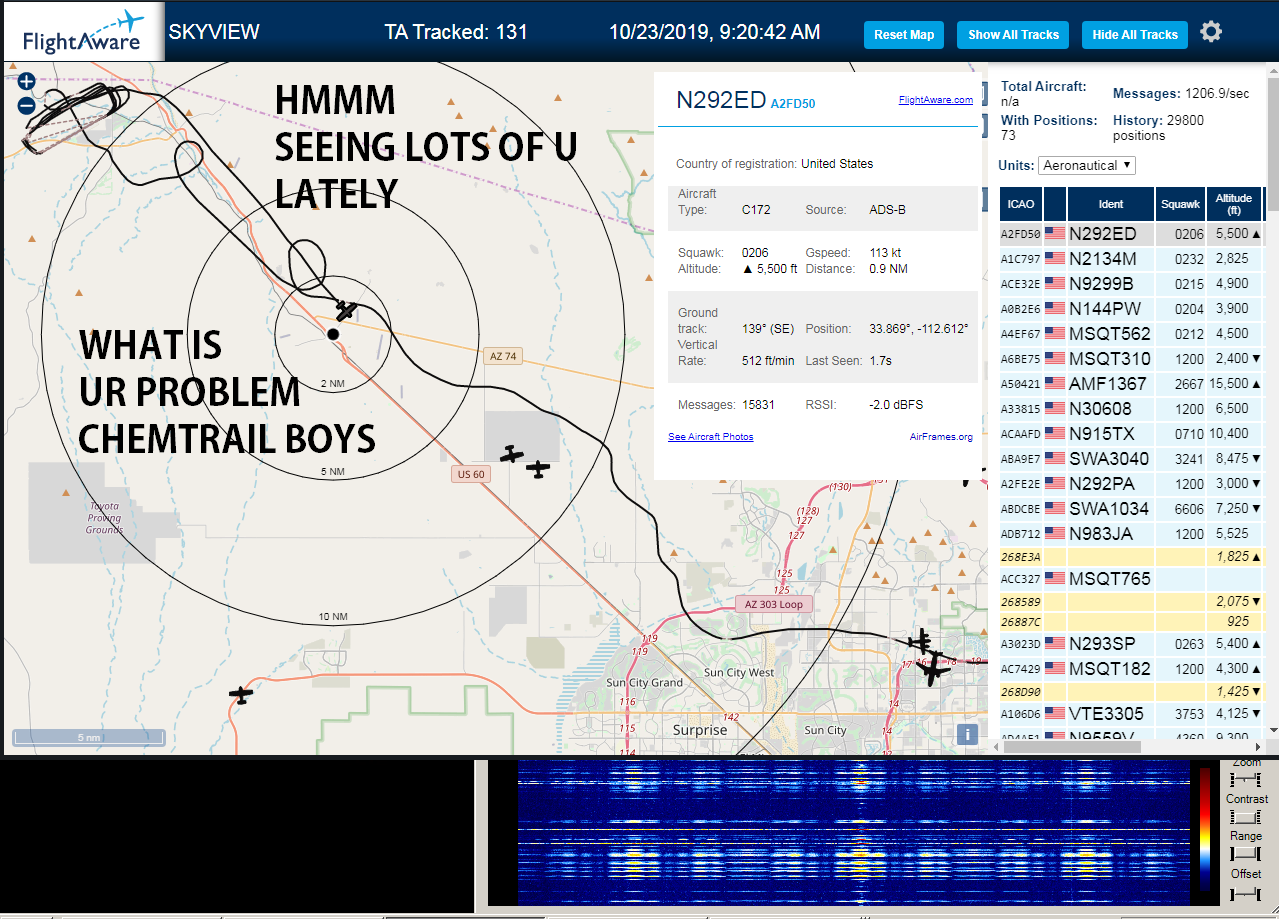Screen dimensions: 1279x919
Task: Click the lone plane icon southwest of Sun City Grand
Action: pyautogui.click(x=240, y=694)
